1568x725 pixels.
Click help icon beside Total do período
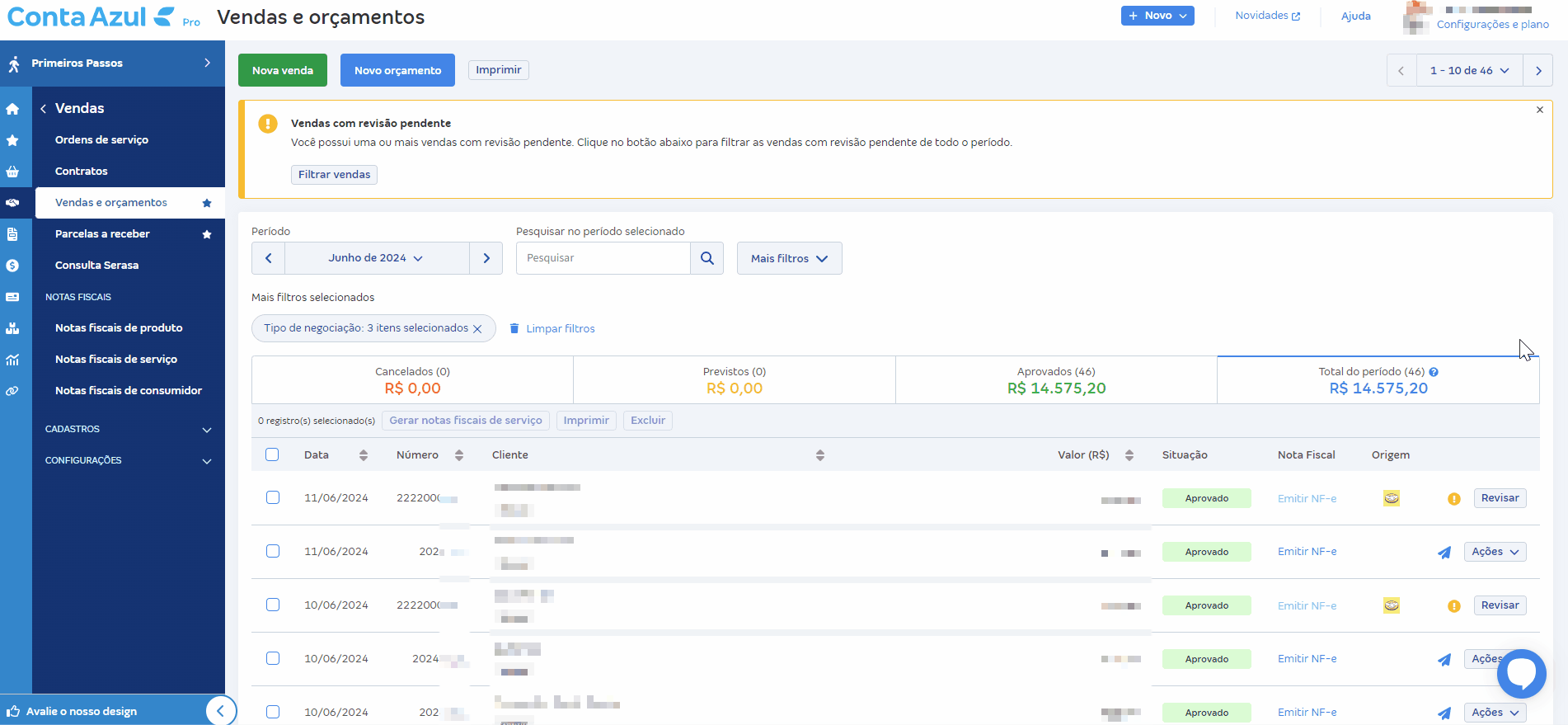1434,372
